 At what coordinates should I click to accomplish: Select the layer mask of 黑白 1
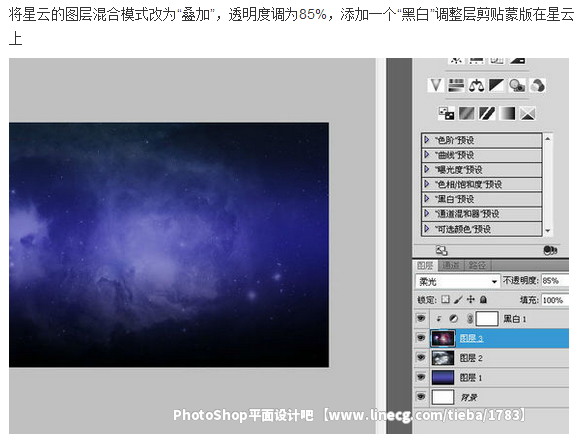pyautogui.click(x=487, y=319)
